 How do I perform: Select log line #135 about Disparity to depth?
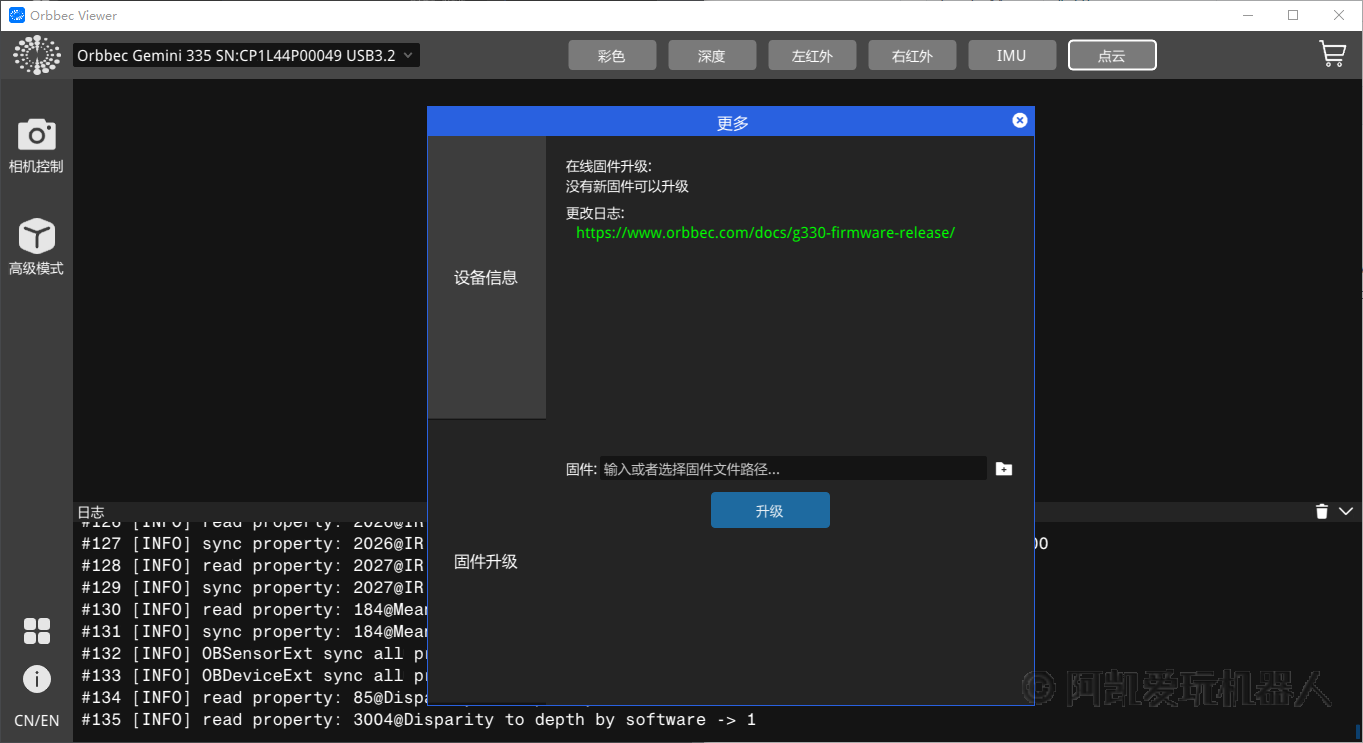coord(419,720)
